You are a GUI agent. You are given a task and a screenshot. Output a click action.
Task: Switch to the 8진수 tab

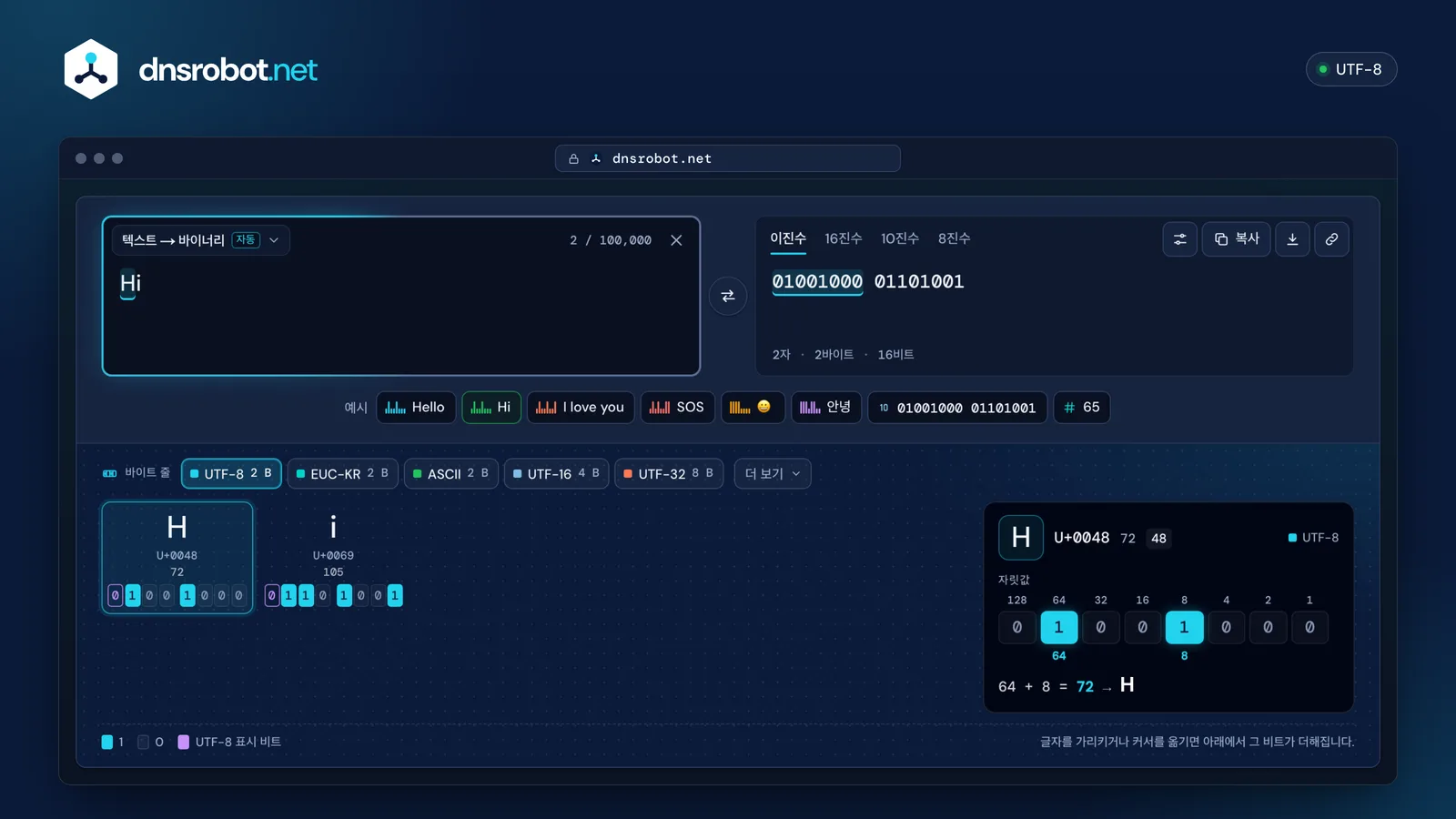[954, 238]
